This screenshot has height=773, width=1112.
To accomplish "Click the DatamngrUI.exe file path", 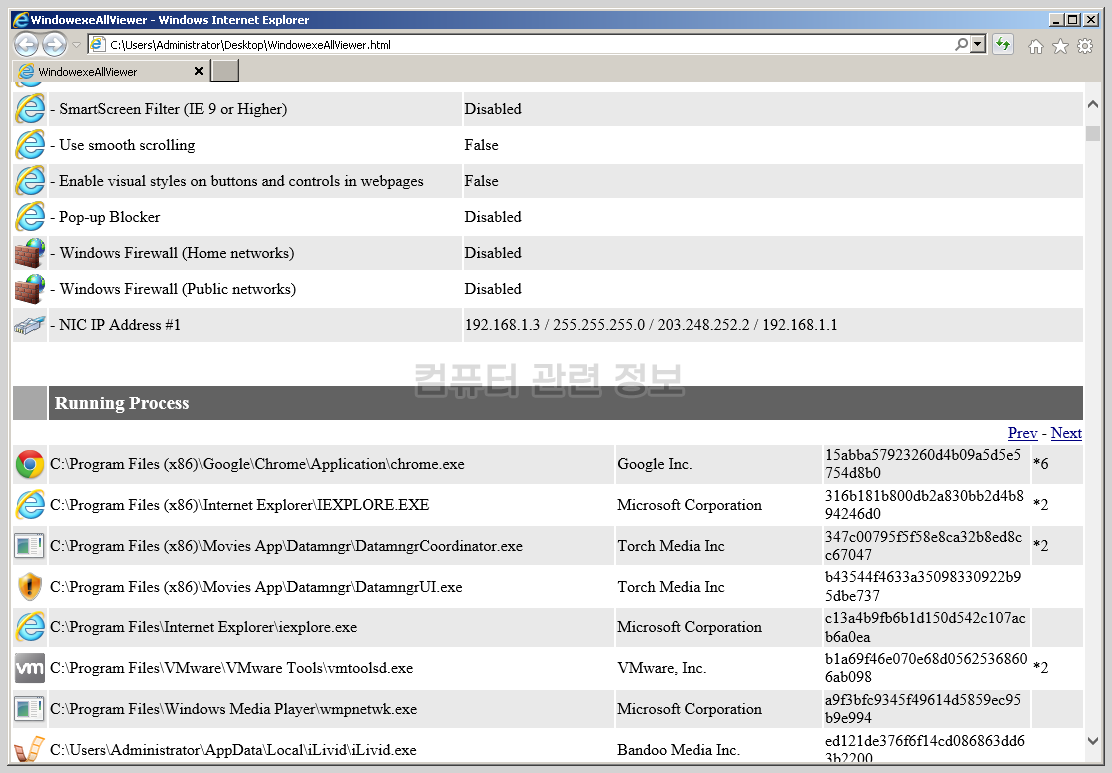I will point(256,587).
